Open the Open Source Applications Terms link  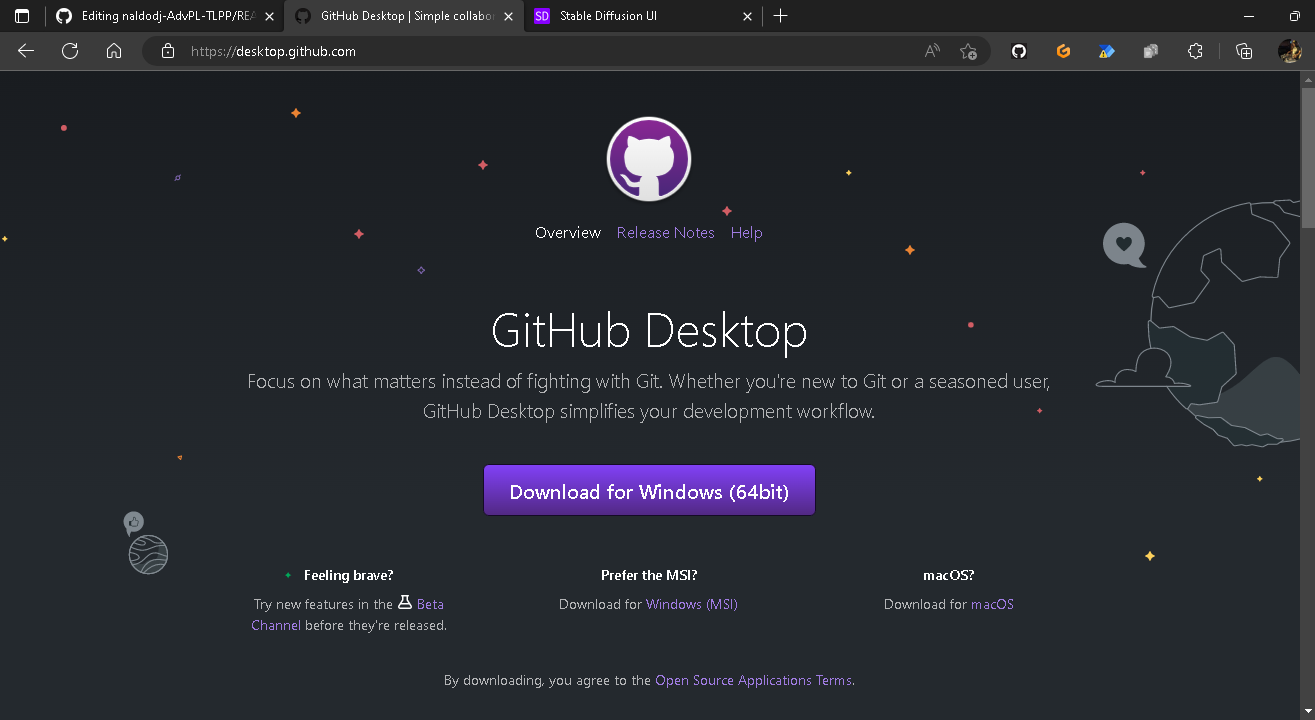pyautogui.click(x=753, y=680)
